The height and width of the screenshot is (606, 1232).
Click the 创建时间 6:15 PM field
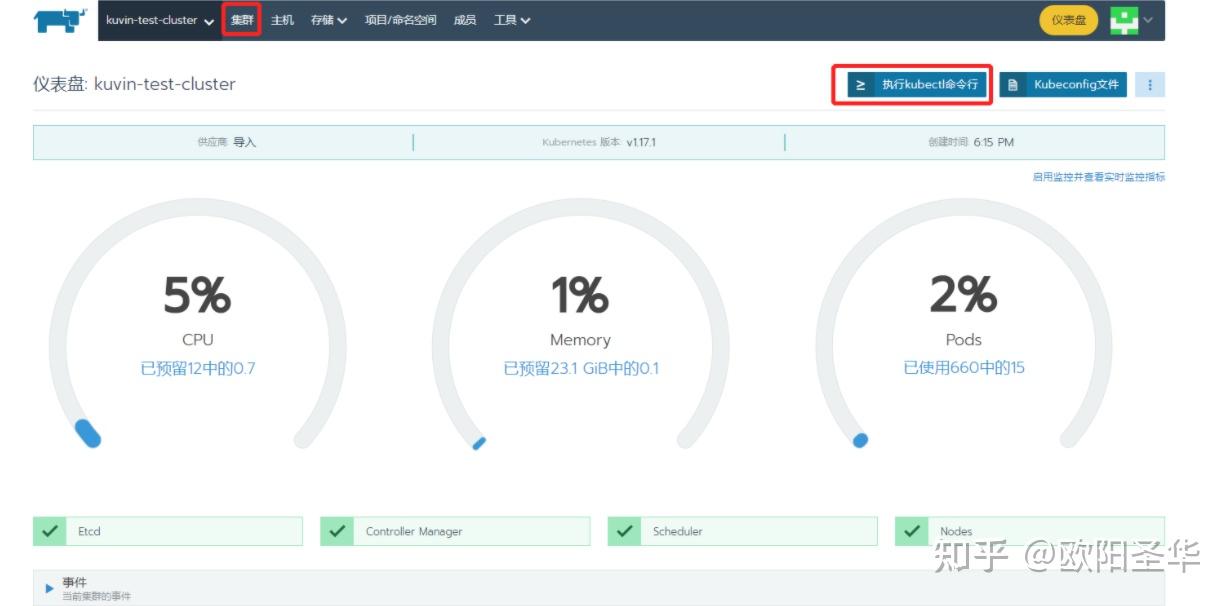[971, 142]
